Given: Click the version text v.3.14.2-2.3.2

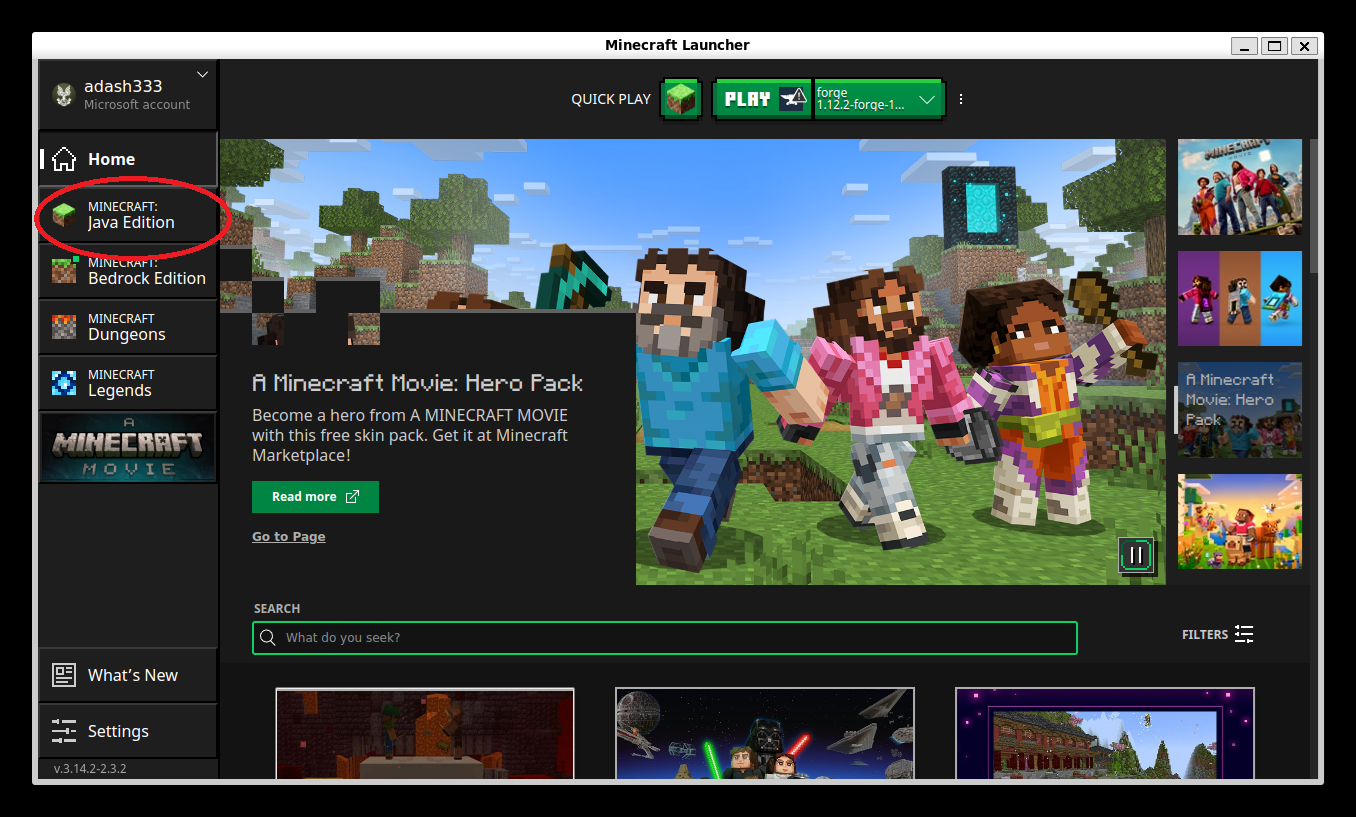Looking at the screenshot, I should point(90,769).
